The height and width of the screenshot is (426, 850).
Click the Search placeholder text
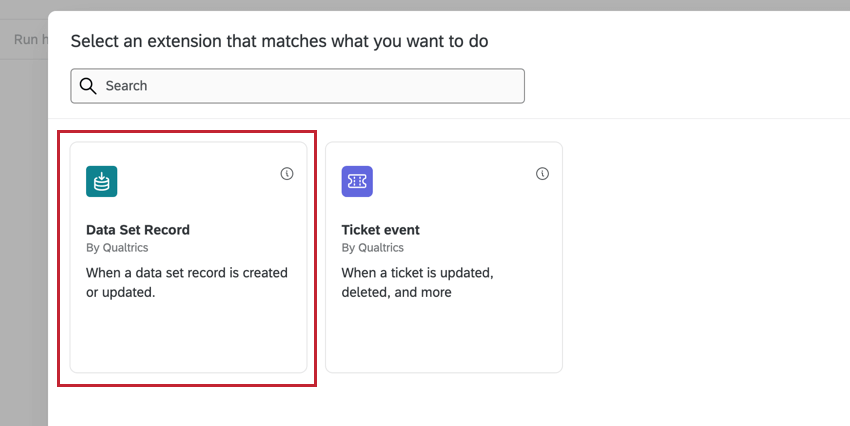click(127, 86)
